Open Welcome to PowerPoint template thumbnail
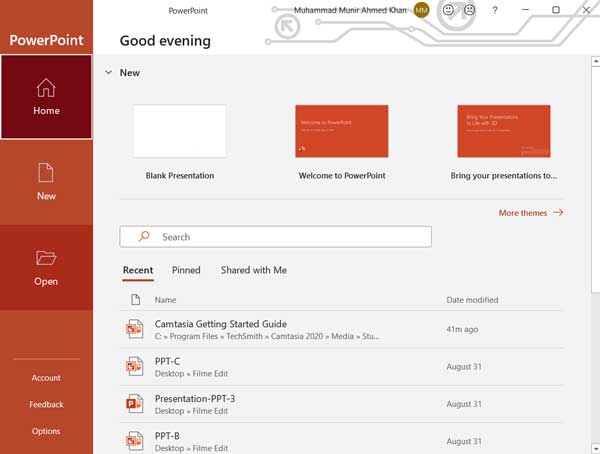The image size is (600, 454). click(x=342, y=131)
